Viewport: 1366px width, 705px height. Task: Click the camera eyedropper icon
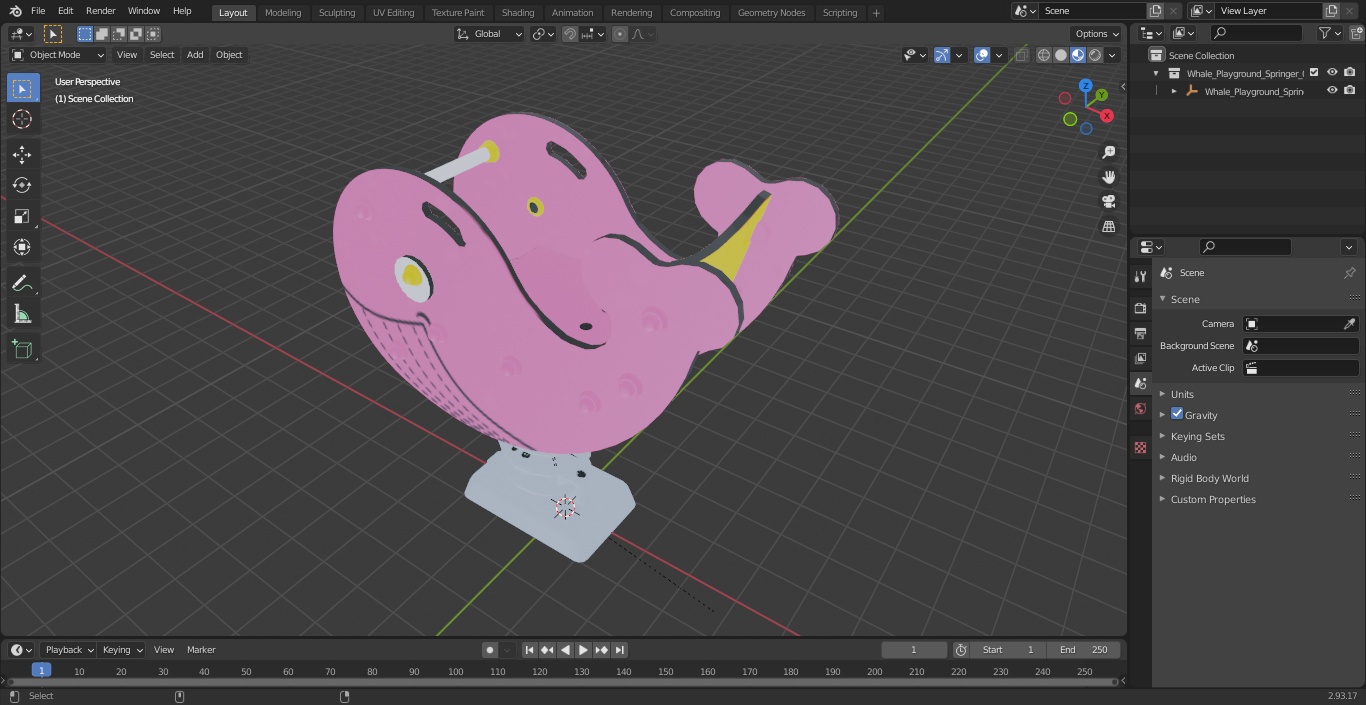[x=1349, y=324]
